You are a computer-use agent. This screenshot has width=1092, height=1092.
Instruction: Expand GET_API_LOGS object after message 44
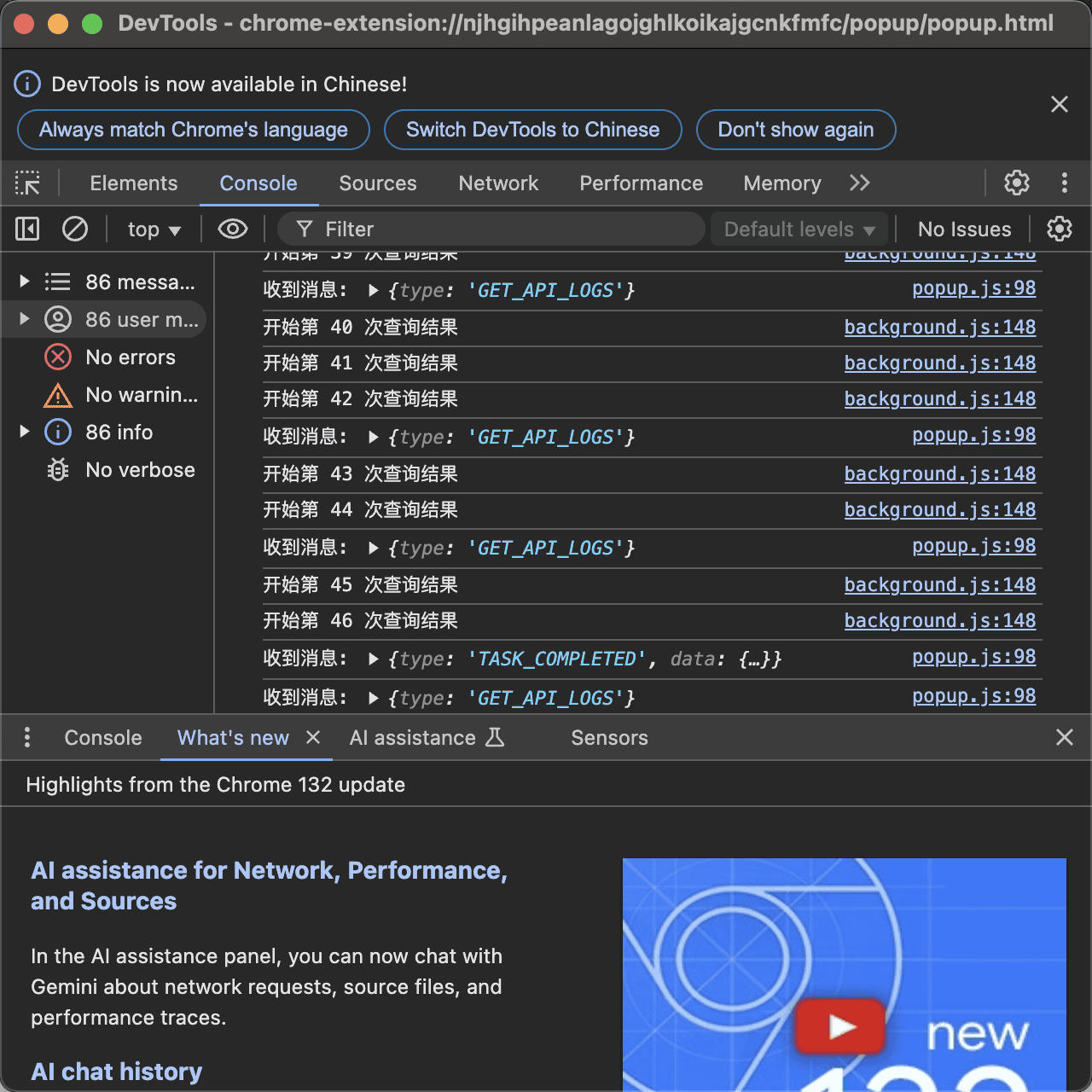click(x=373, y=548)
